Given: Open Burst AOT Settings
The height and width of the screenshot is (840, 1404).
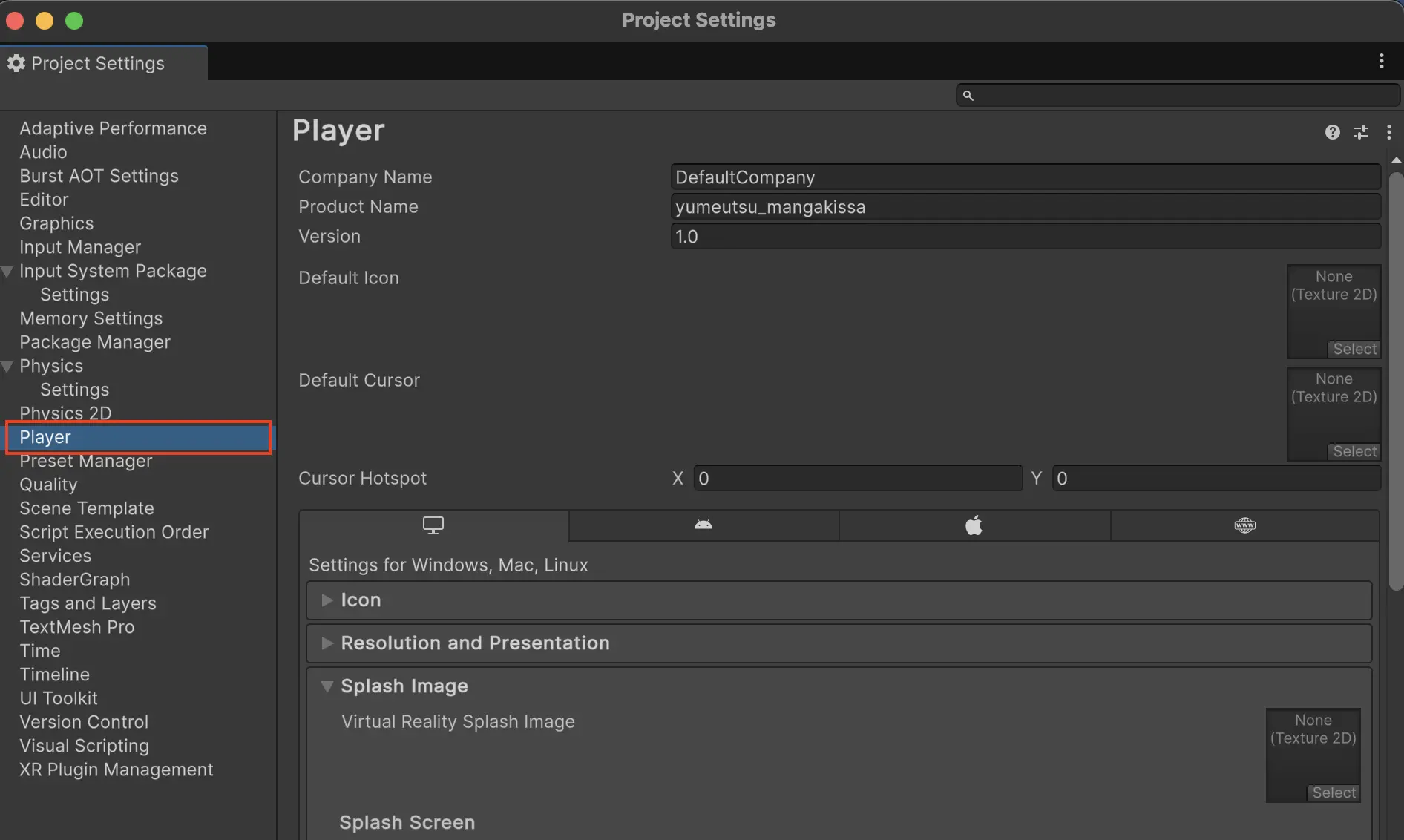Looking at the screenshot, I should pos(99,176).
